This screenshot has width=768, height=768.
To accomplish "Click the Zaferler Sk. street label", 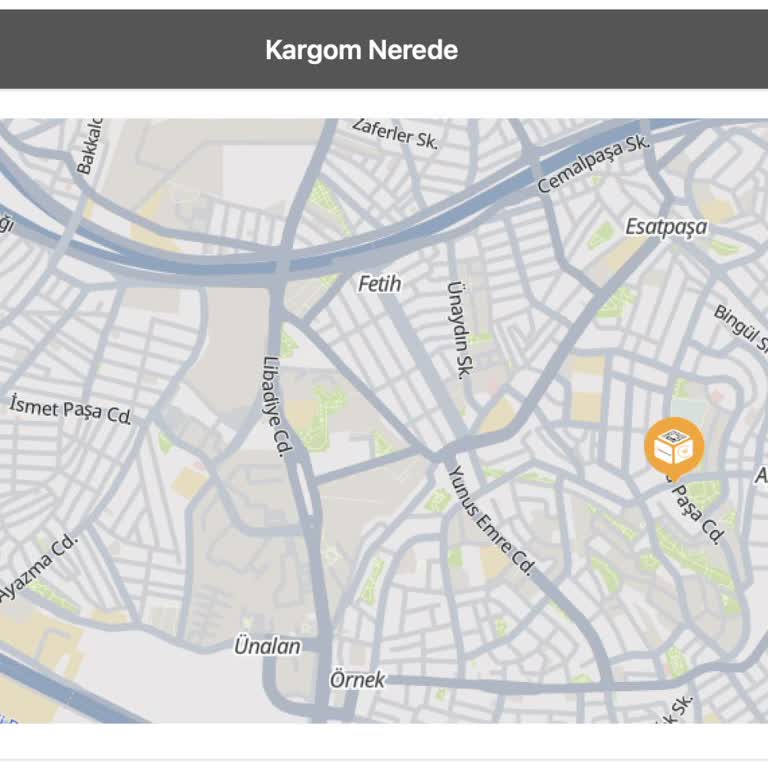I will [395, 133].
